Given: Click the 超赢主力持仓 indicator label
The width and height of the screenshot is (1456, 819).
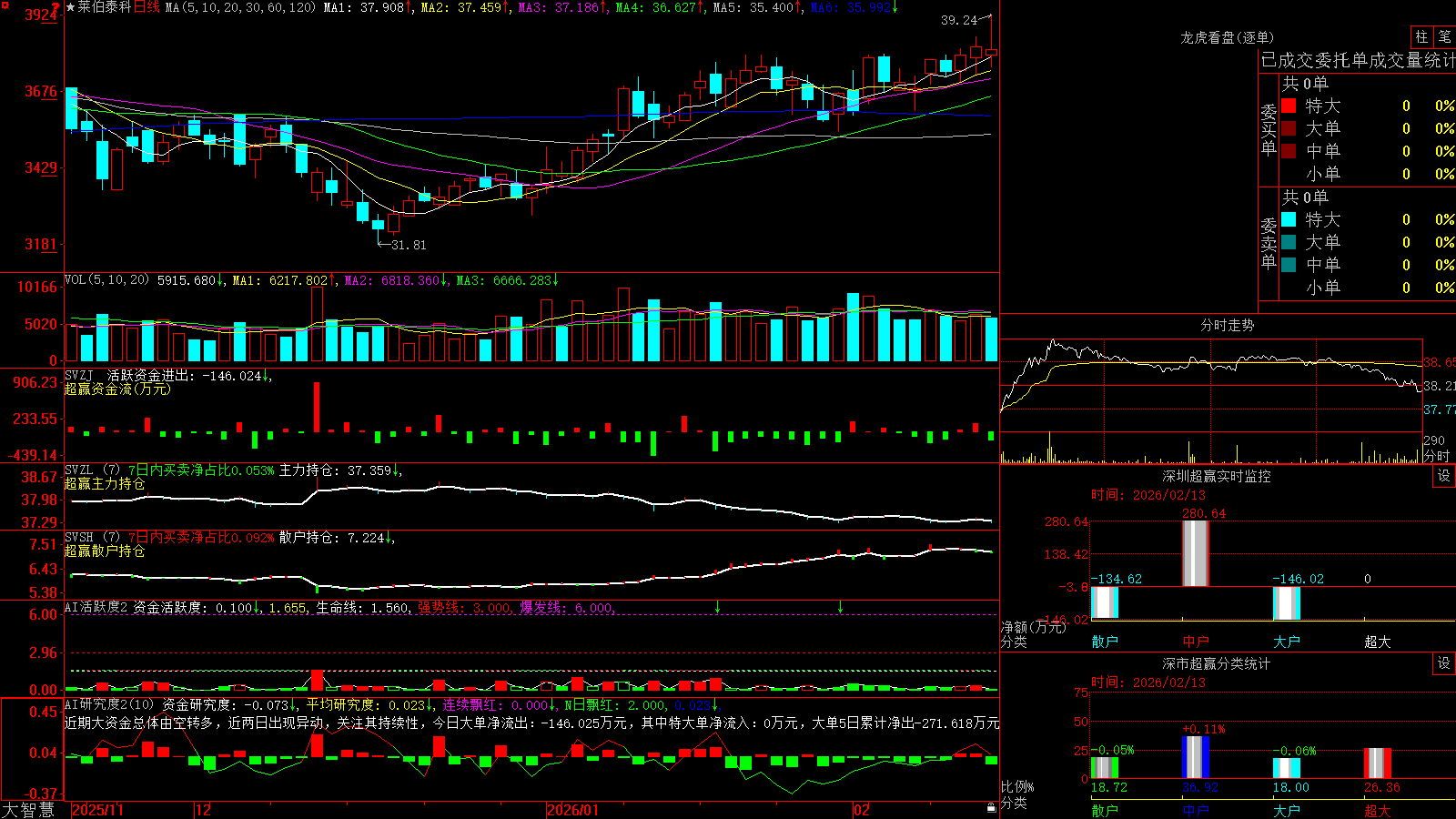Looking at the screenshot, I should pos(105,483).
